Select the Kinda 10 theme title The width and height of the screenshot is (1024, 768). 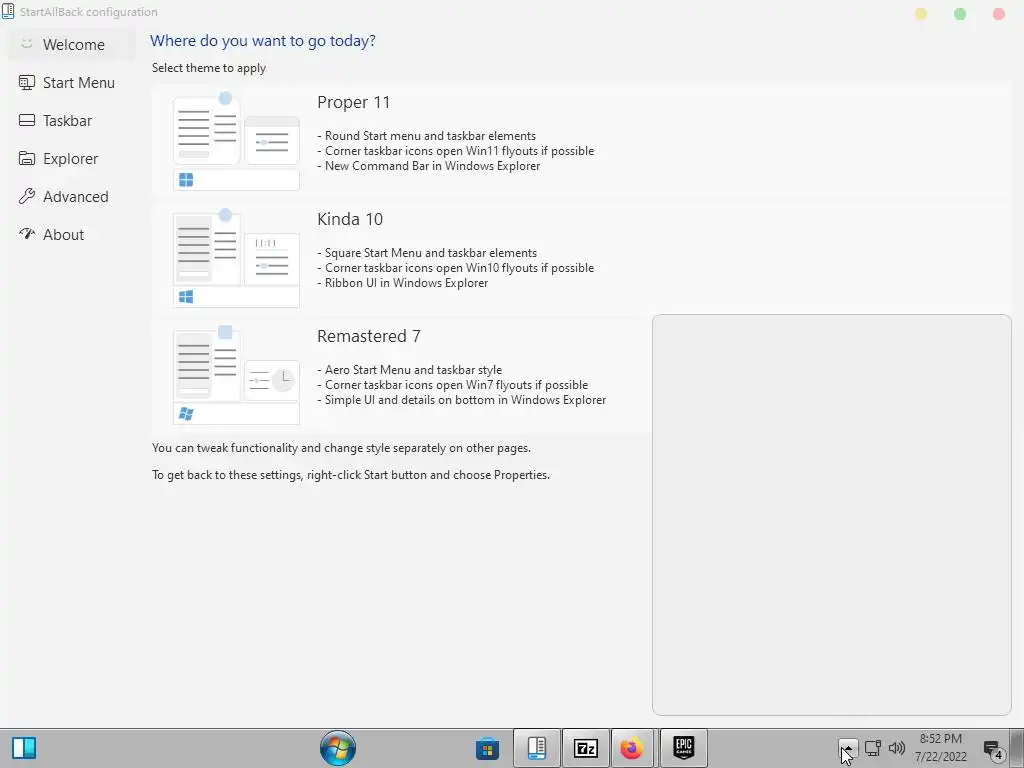tap(350, 219)
